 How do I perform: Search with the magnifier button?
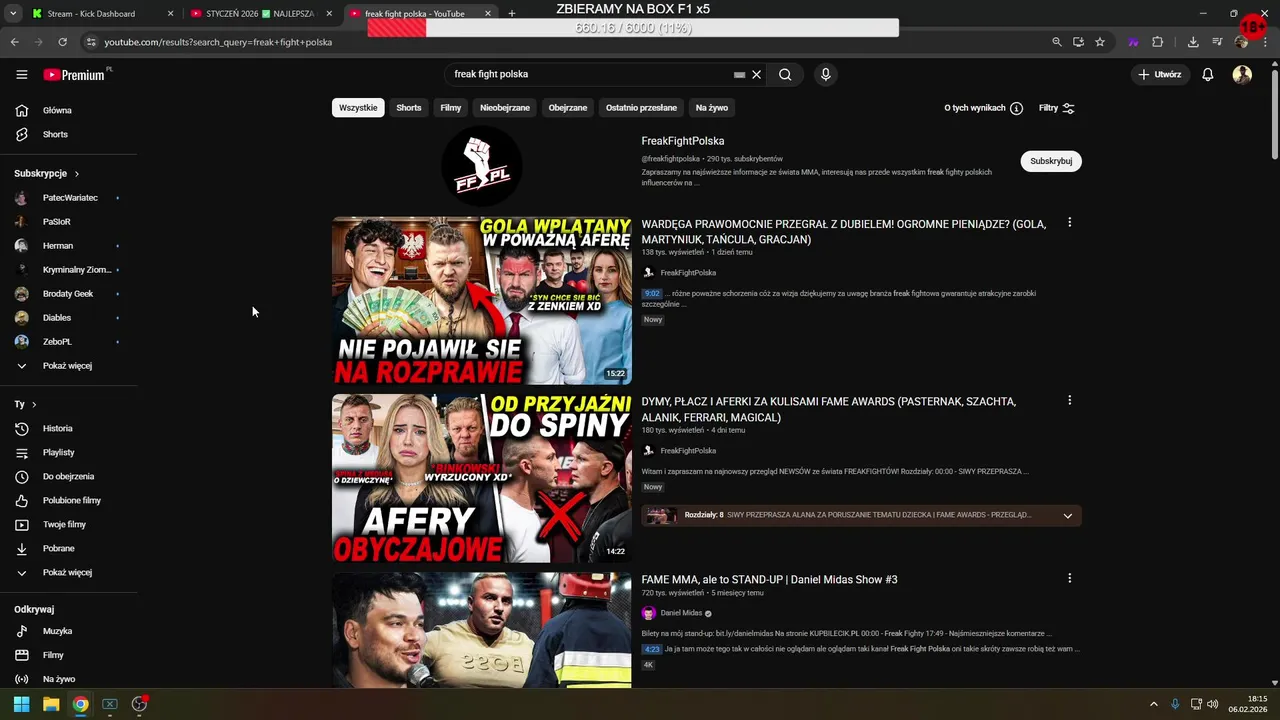785,74
